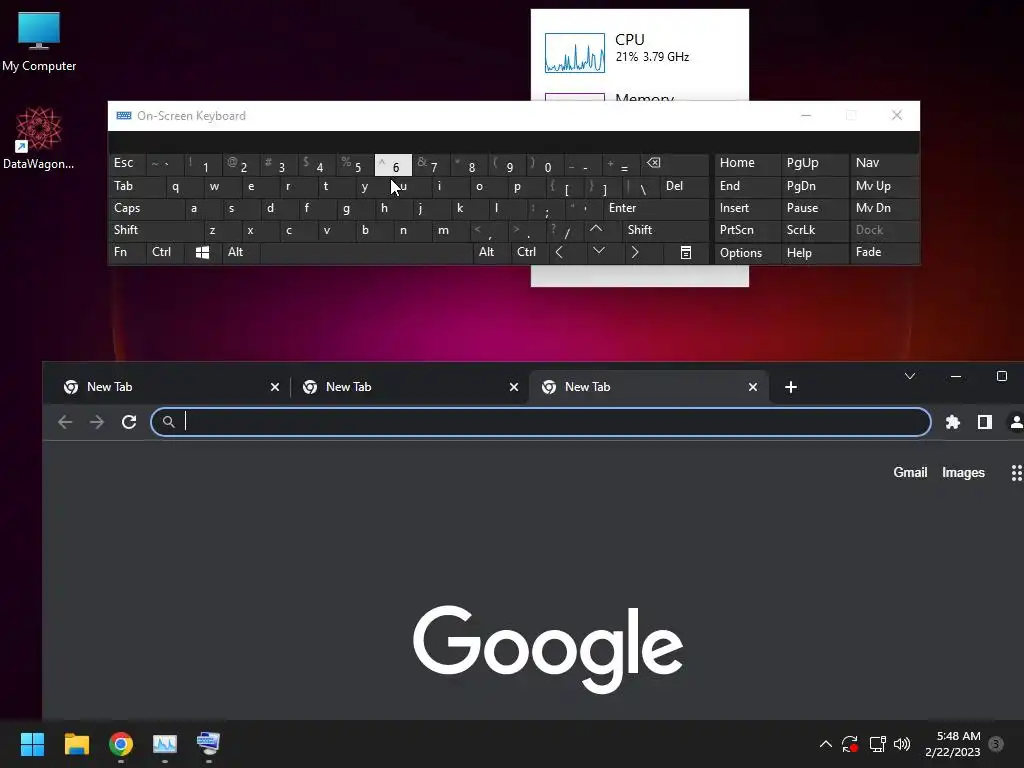Viewport: 1024px width, 768px height.
Task: Click the Home key on keyboard
Action: tap(747, 163)
